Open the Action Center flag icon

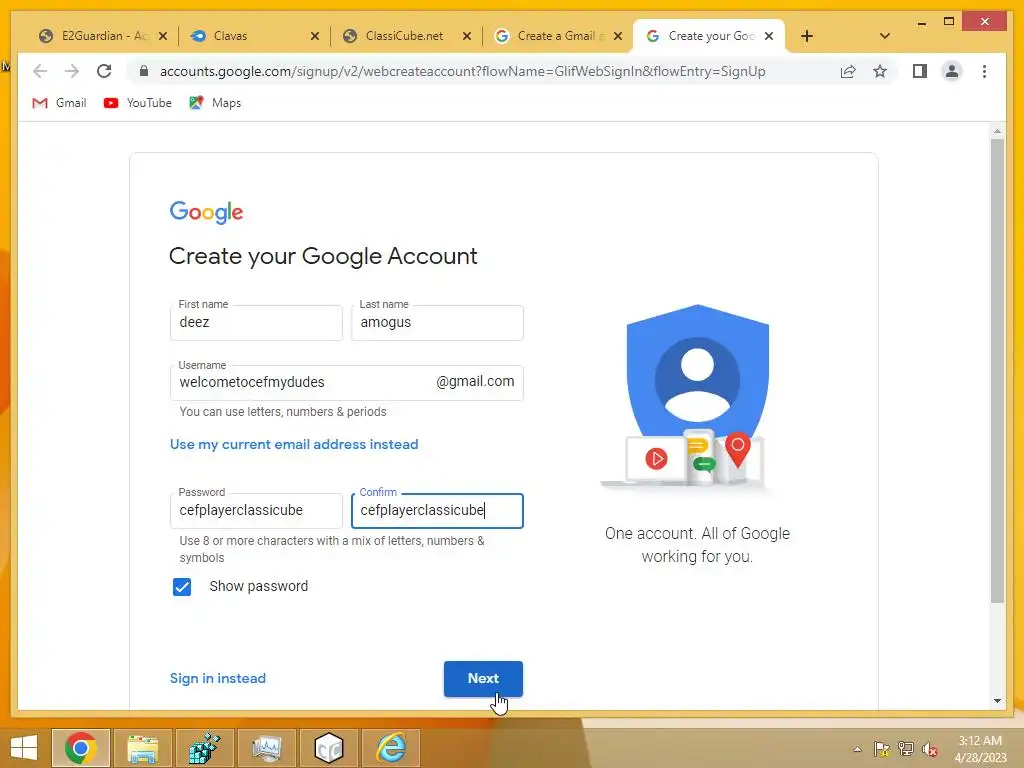pos(882,749)
